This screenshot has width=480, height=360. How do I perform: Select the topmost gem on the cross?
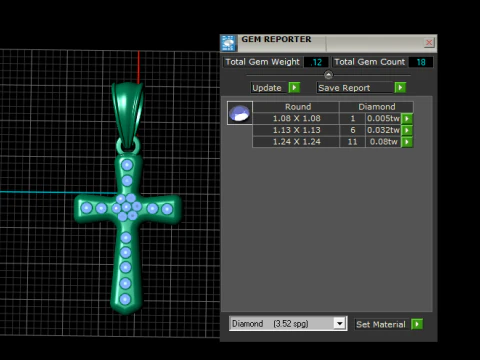coord(127,165)
